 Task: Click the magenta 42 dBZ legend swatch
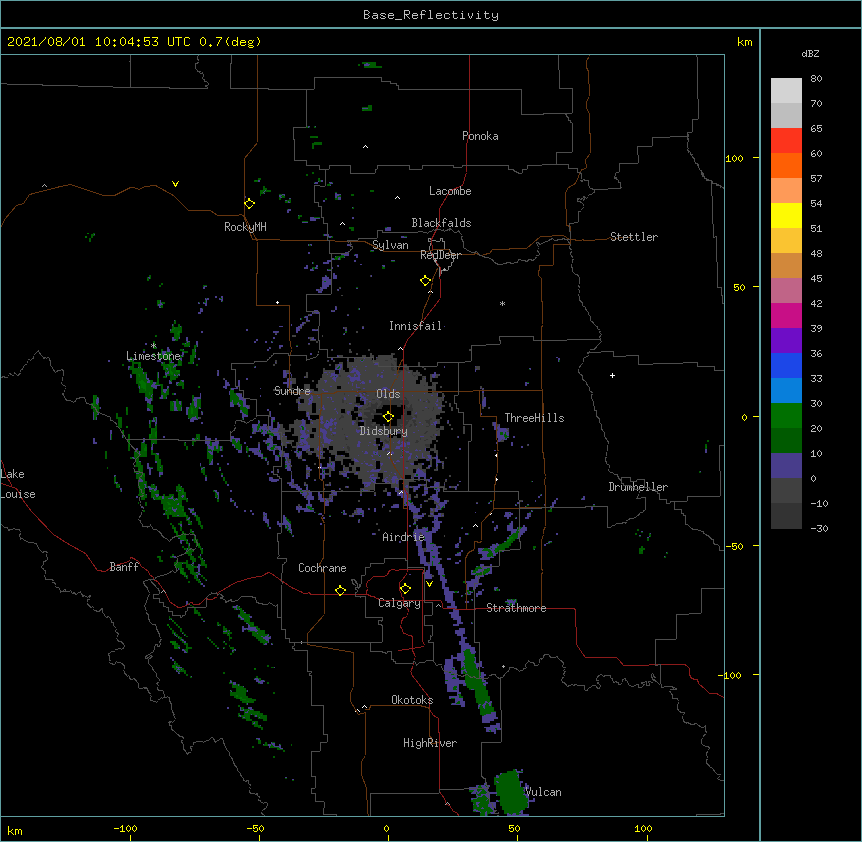786,315
